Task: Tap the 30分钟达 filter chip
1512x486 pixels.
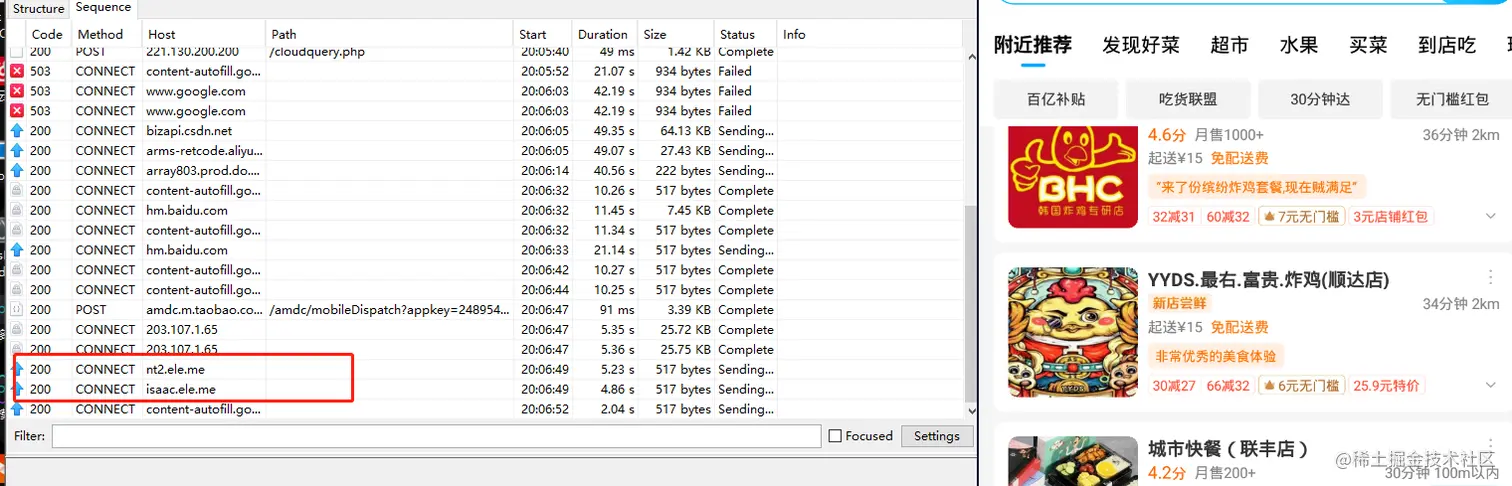Action: pyautogui.click(x=1320, y=99)
